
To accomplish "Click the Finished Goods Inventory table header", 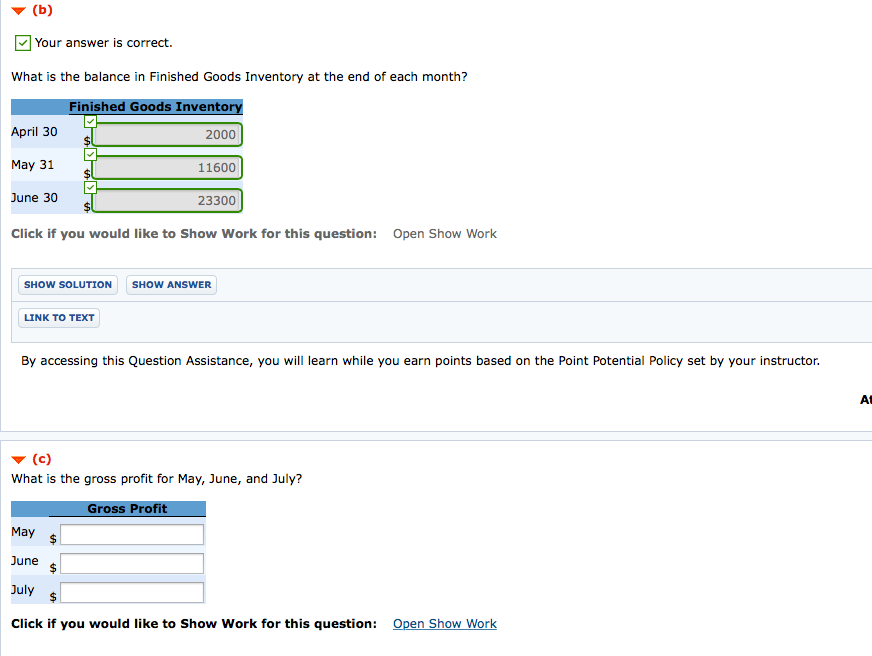I will (155, 106).
